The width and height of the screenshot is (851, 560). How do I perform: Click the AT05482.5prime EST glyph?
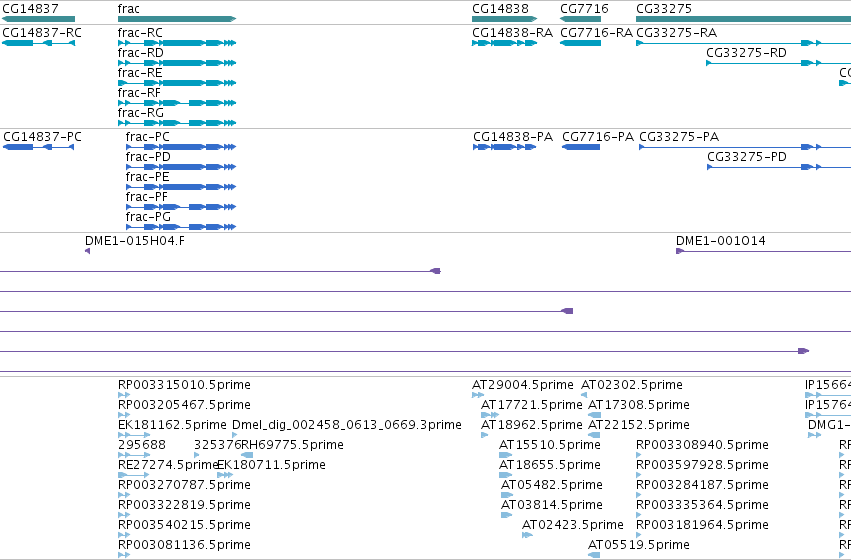point(507,495)
